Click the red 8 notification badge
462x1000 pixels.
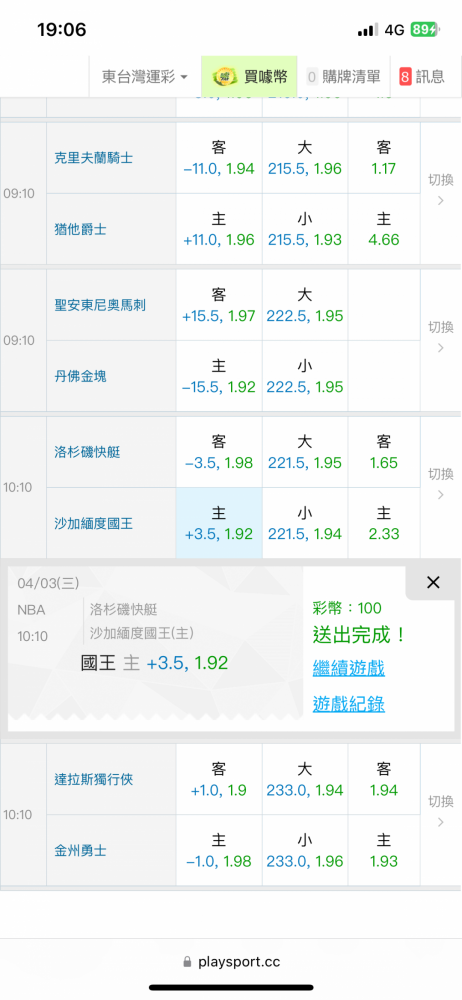pos(405,77)
